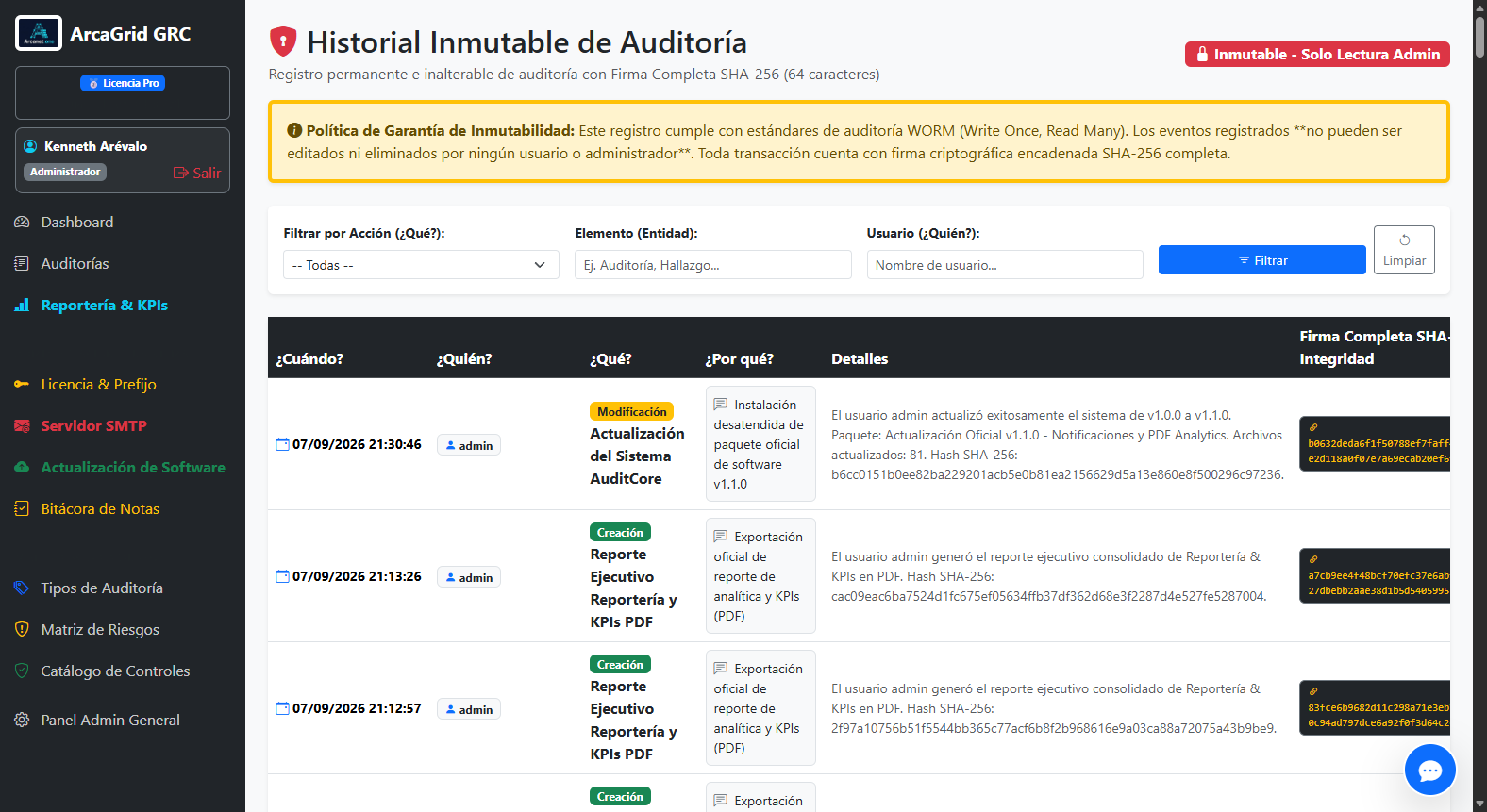Screen dimensions: 1487x812
Task: Open the Dashboard speedometer icon
Action: (22, 223)
